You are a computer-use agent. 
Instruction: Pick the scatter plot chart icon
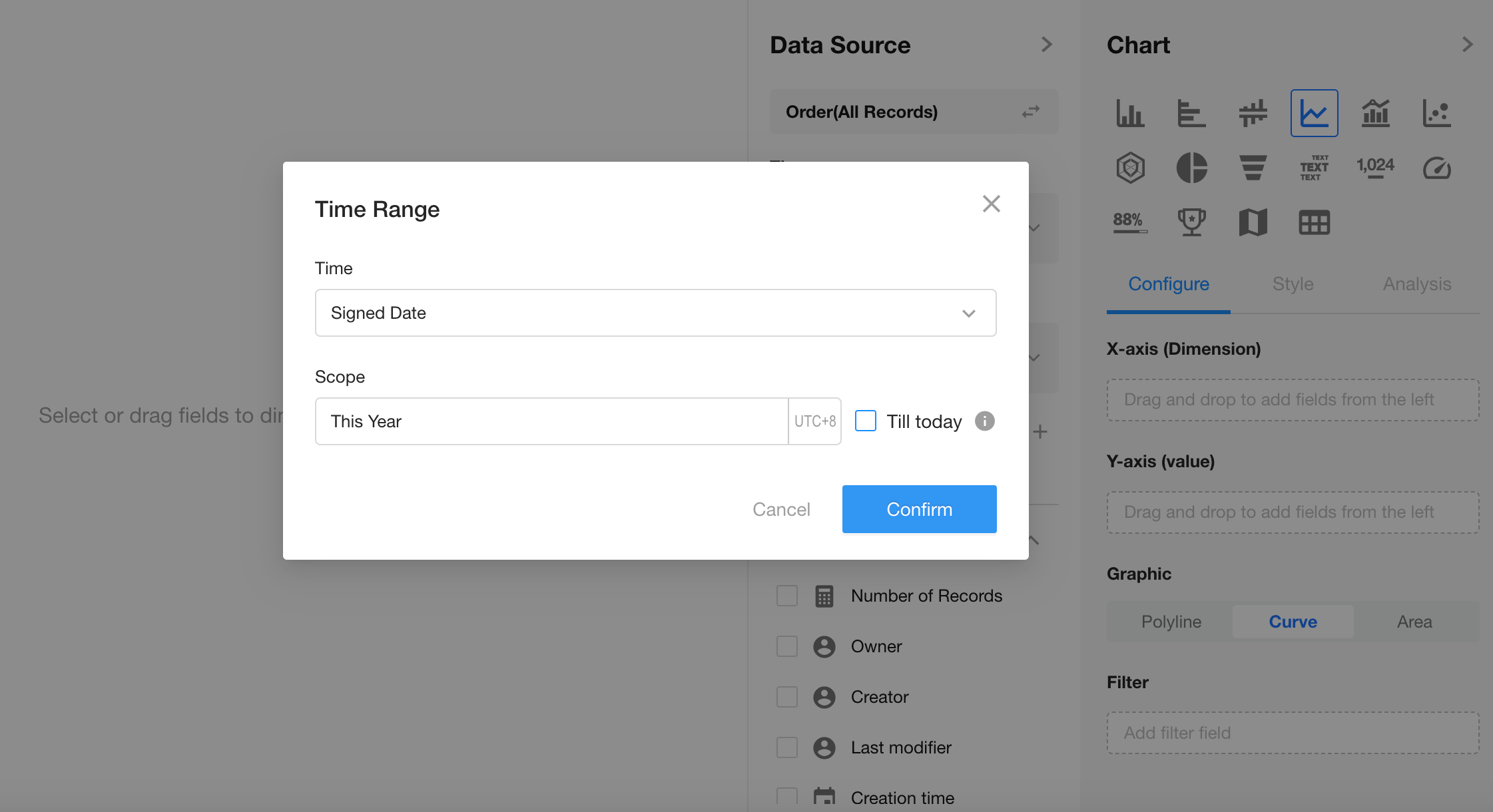[1436, 113]
